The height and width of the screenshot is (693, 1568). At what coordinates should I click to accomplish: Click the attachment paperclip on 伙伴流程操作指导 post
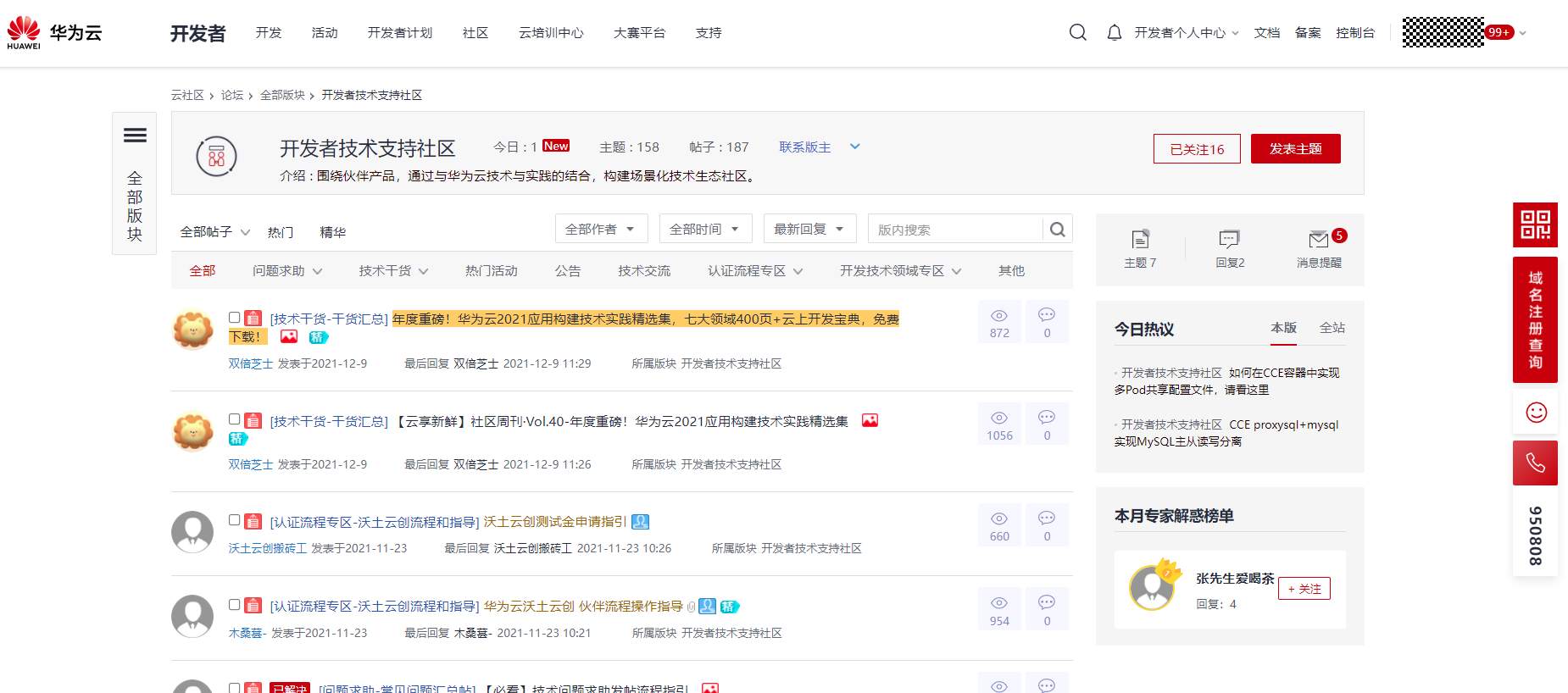(x=691, y=607)
